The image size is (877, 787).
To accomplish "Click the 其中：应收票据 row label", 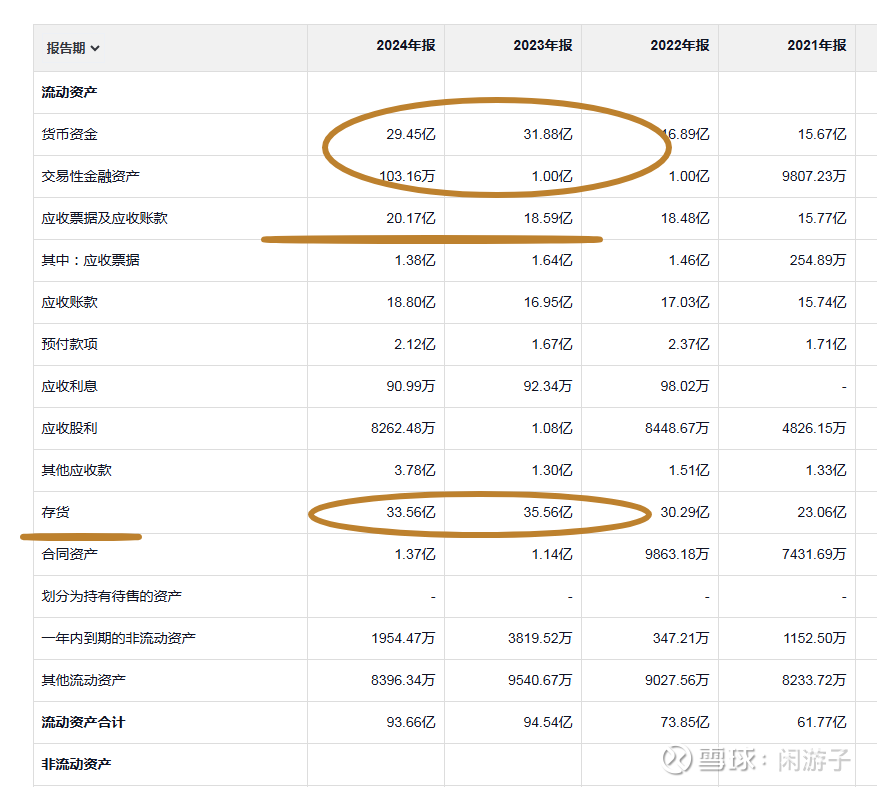I will coord(91,260).
